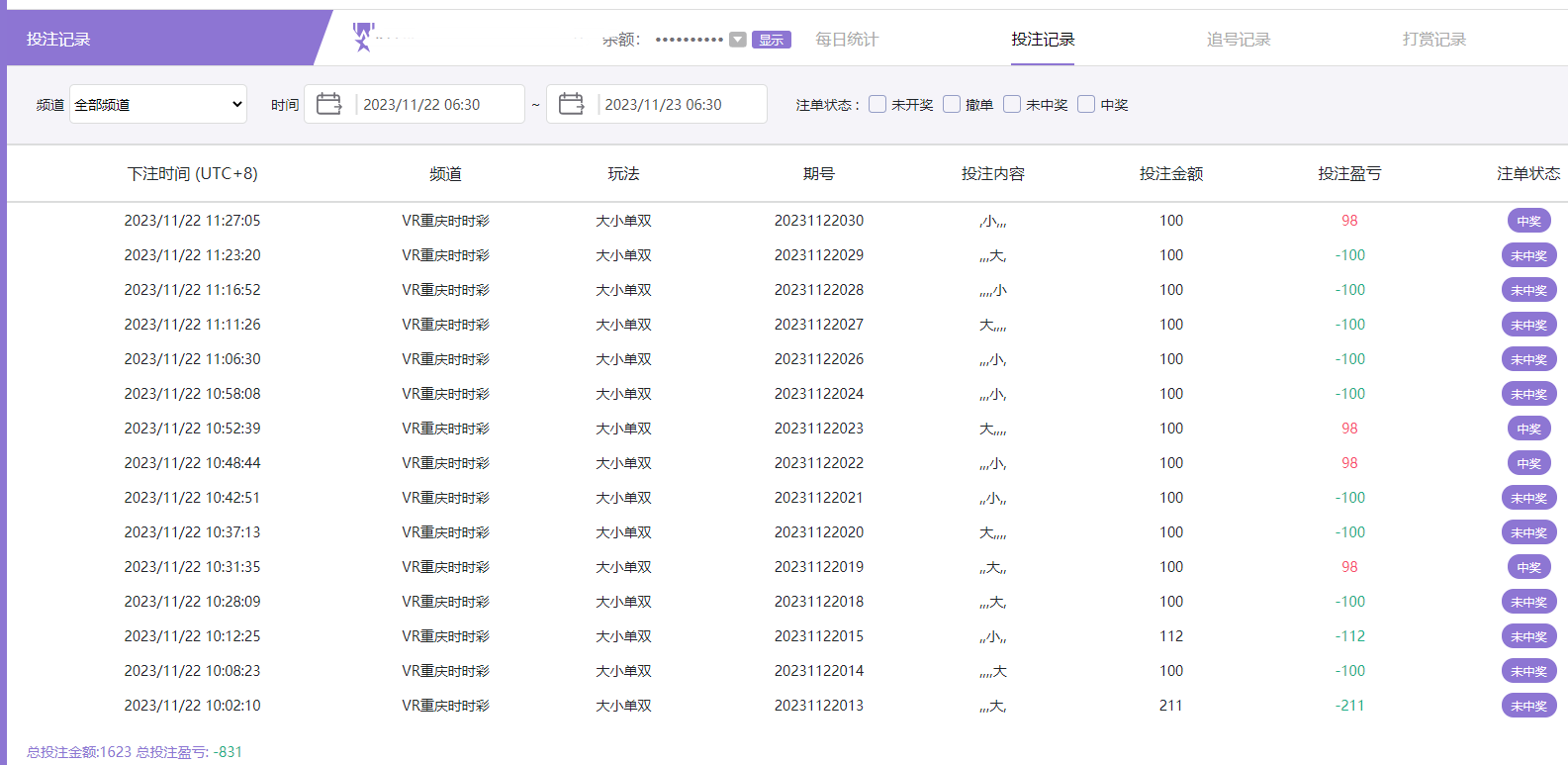
Task: Click period number 20231122014
Action: (x=819, y=671)
